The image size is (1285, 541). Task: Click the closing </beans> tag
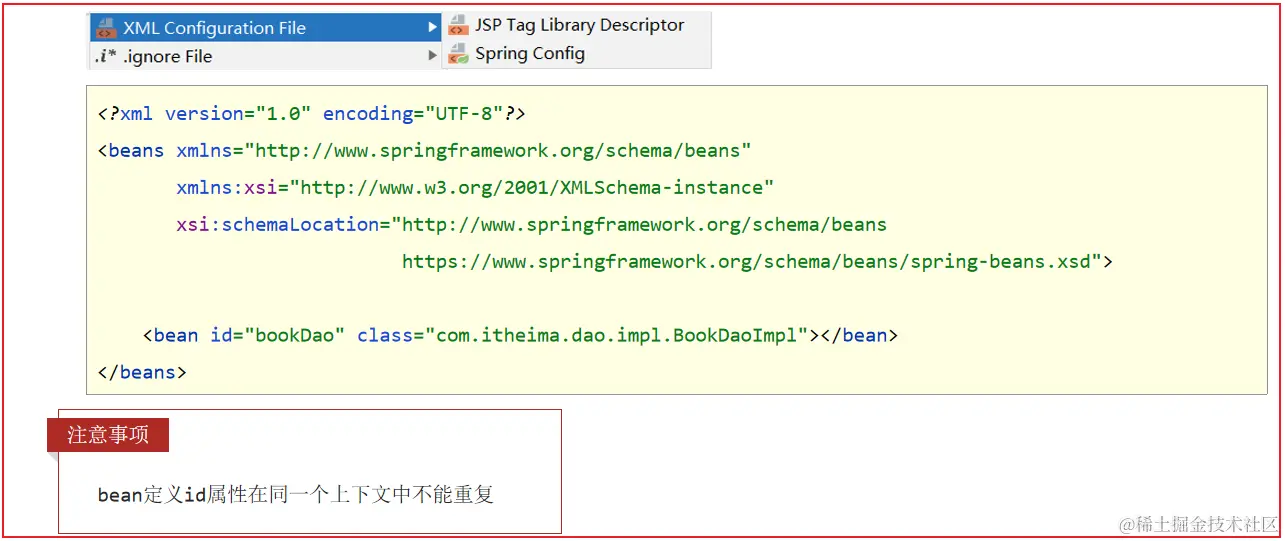[142, 373]
